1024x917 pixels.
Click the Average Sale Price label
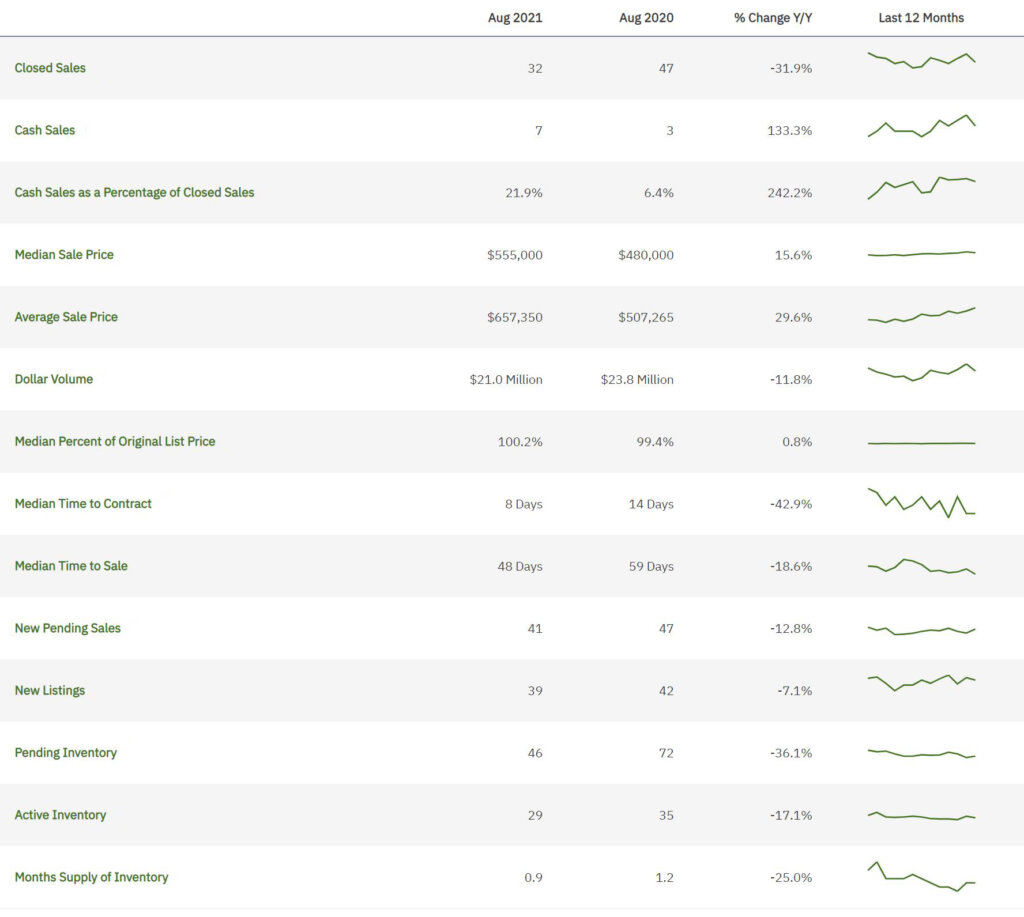pyautogui.click(x=66, y=317)
